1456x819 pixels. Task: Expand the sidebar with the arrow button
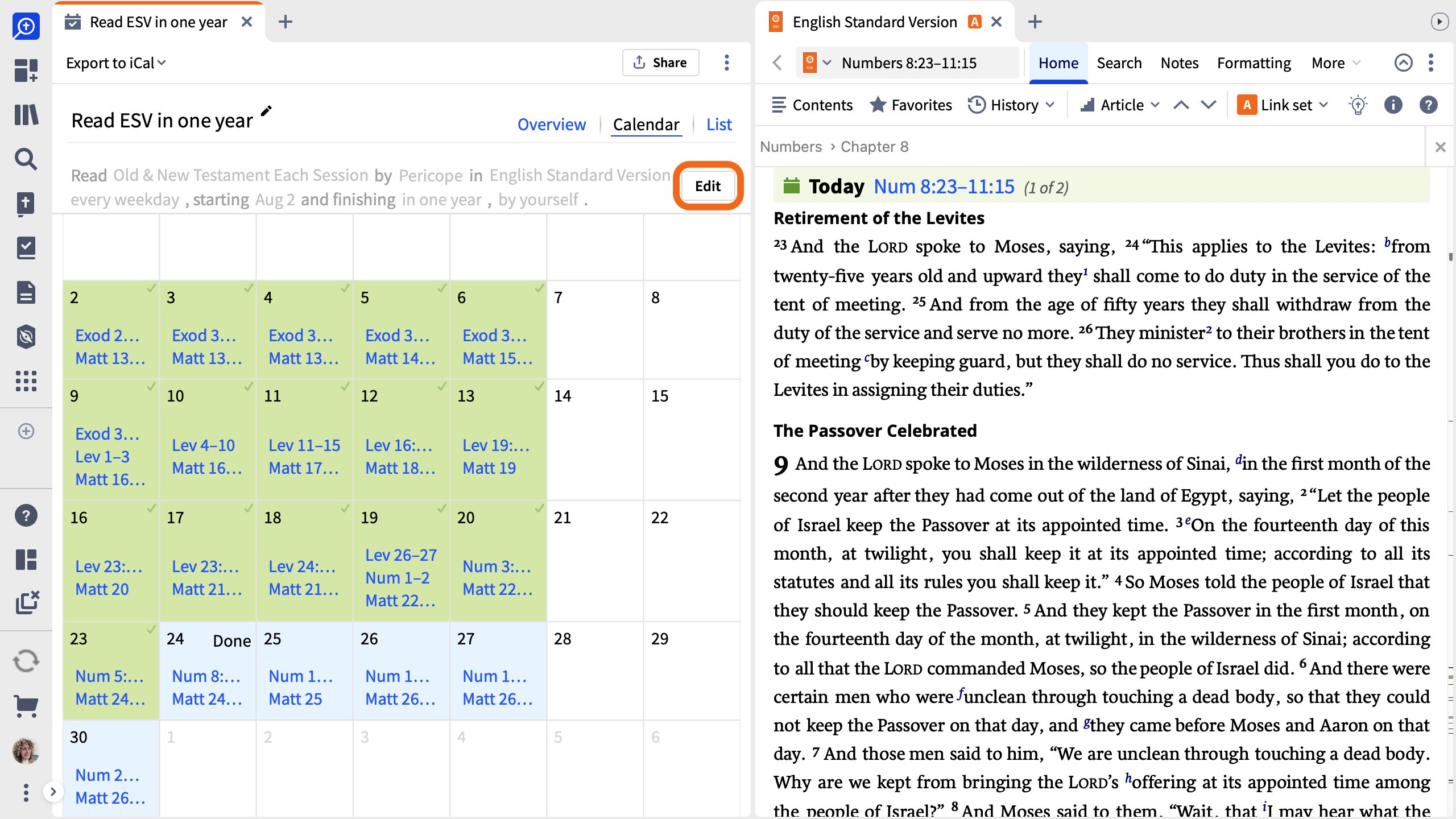coord(53,792)
